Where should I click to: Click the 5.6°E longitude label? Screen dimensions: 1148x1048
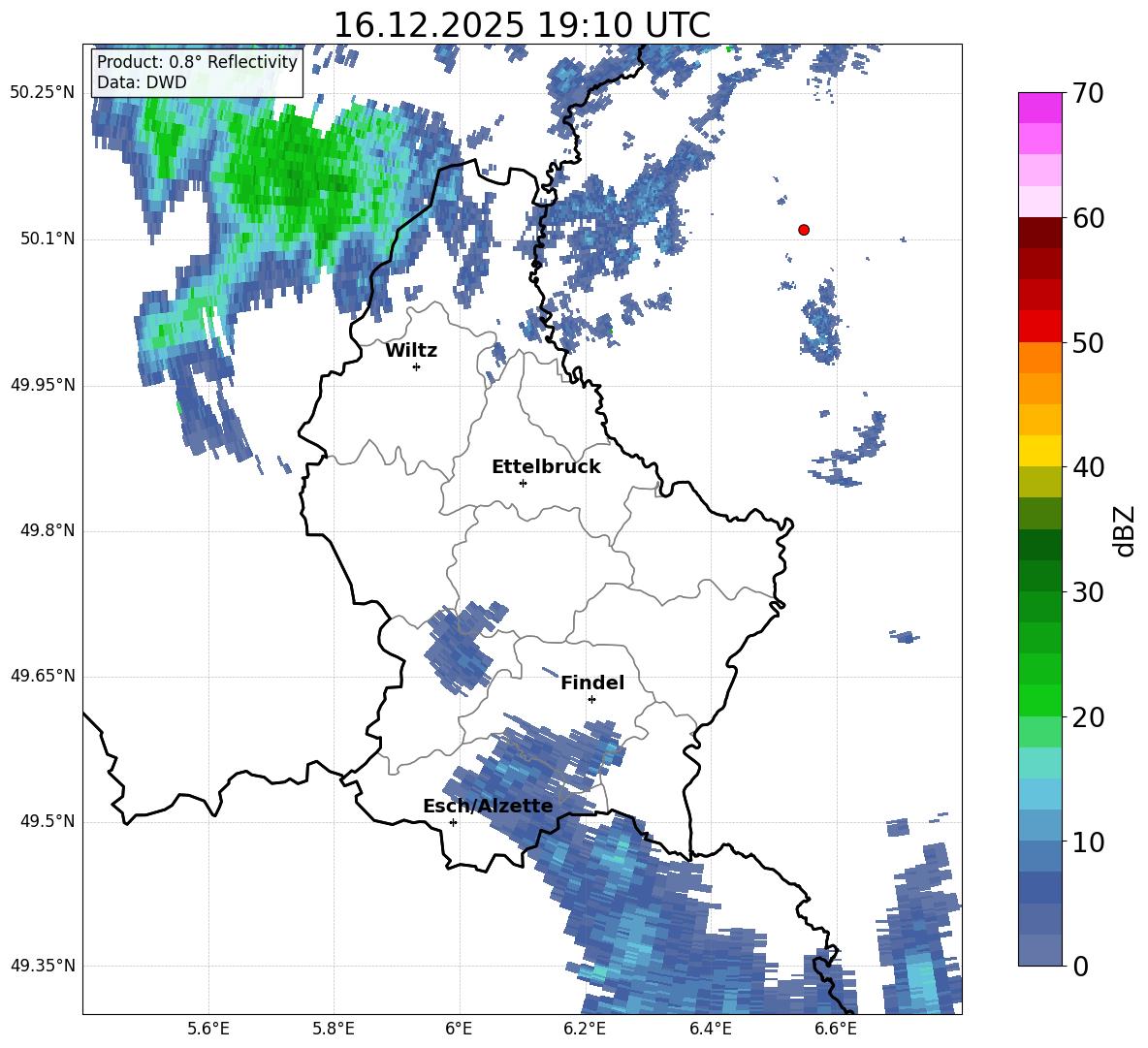click(x=208, y=1029)
